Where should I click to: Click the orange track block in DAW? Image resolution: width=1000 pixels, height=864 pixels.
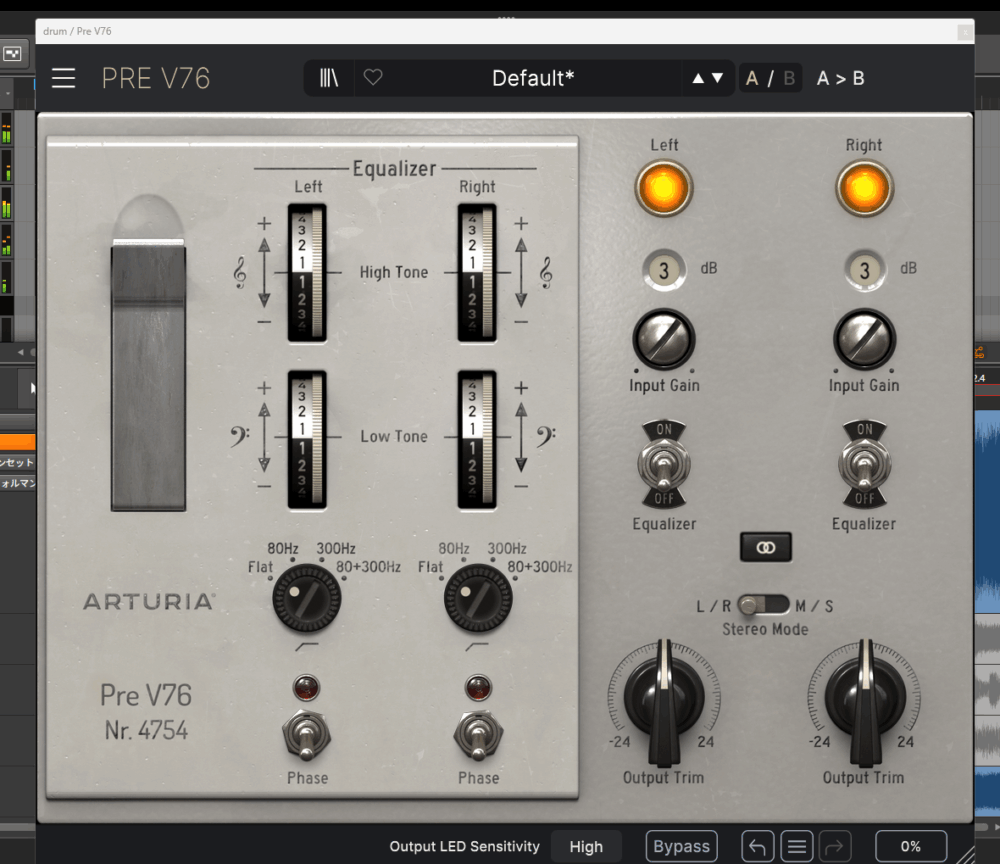point(17,442)
